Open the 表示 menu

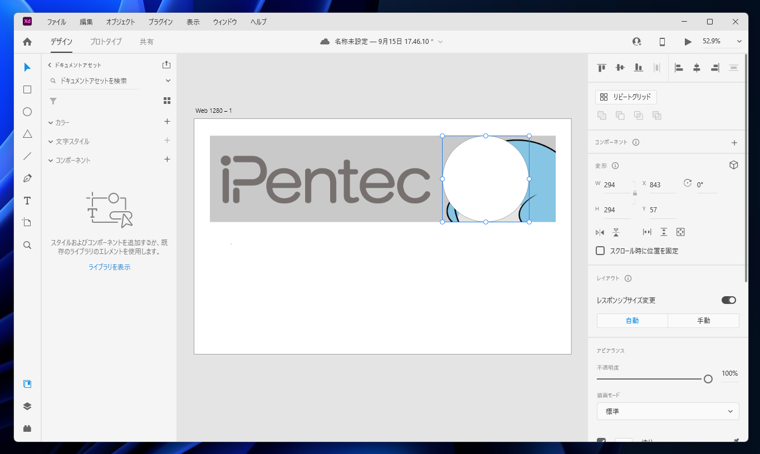tap(193, 22)
